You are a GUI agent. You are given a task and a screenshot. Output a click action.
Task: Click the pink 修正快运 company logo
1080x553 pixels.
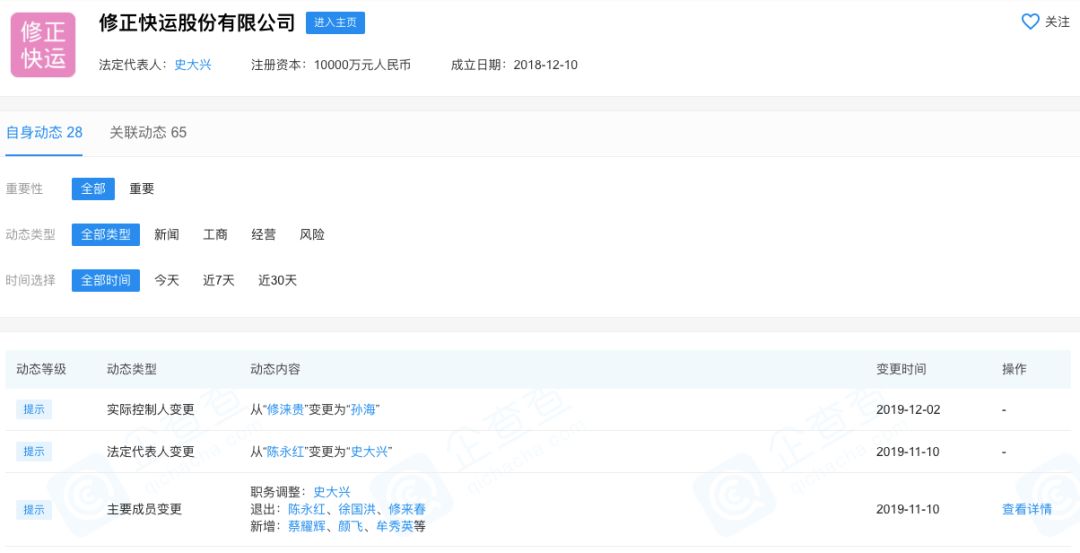[x=43, y=45]
